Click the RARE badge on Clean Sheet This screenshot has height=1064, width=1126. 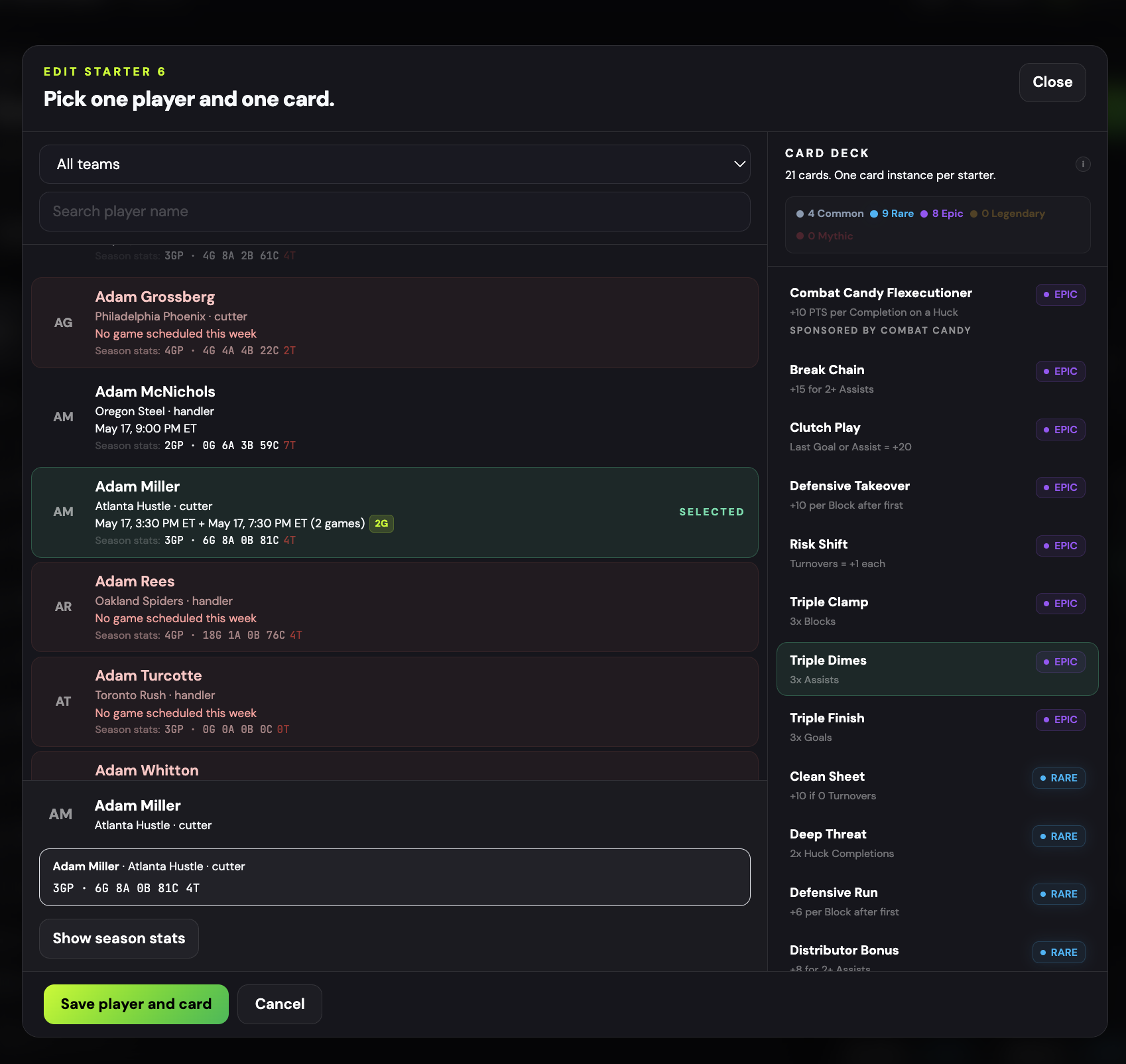1059,778
